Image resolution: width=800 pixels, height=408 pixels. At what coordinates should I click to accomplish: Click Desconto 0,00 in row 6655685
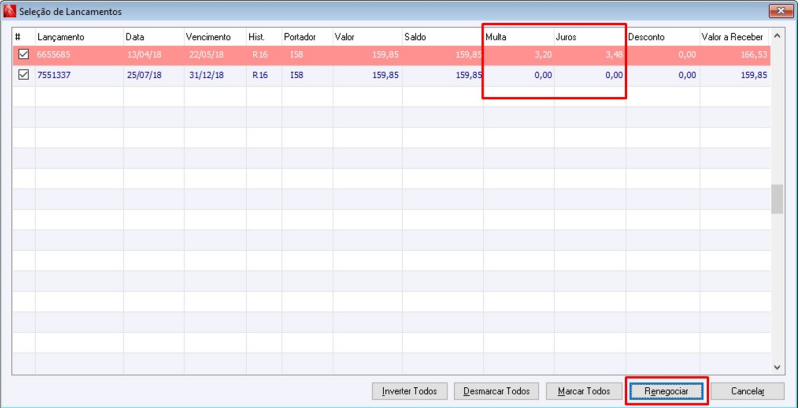[x=687, y=55]
